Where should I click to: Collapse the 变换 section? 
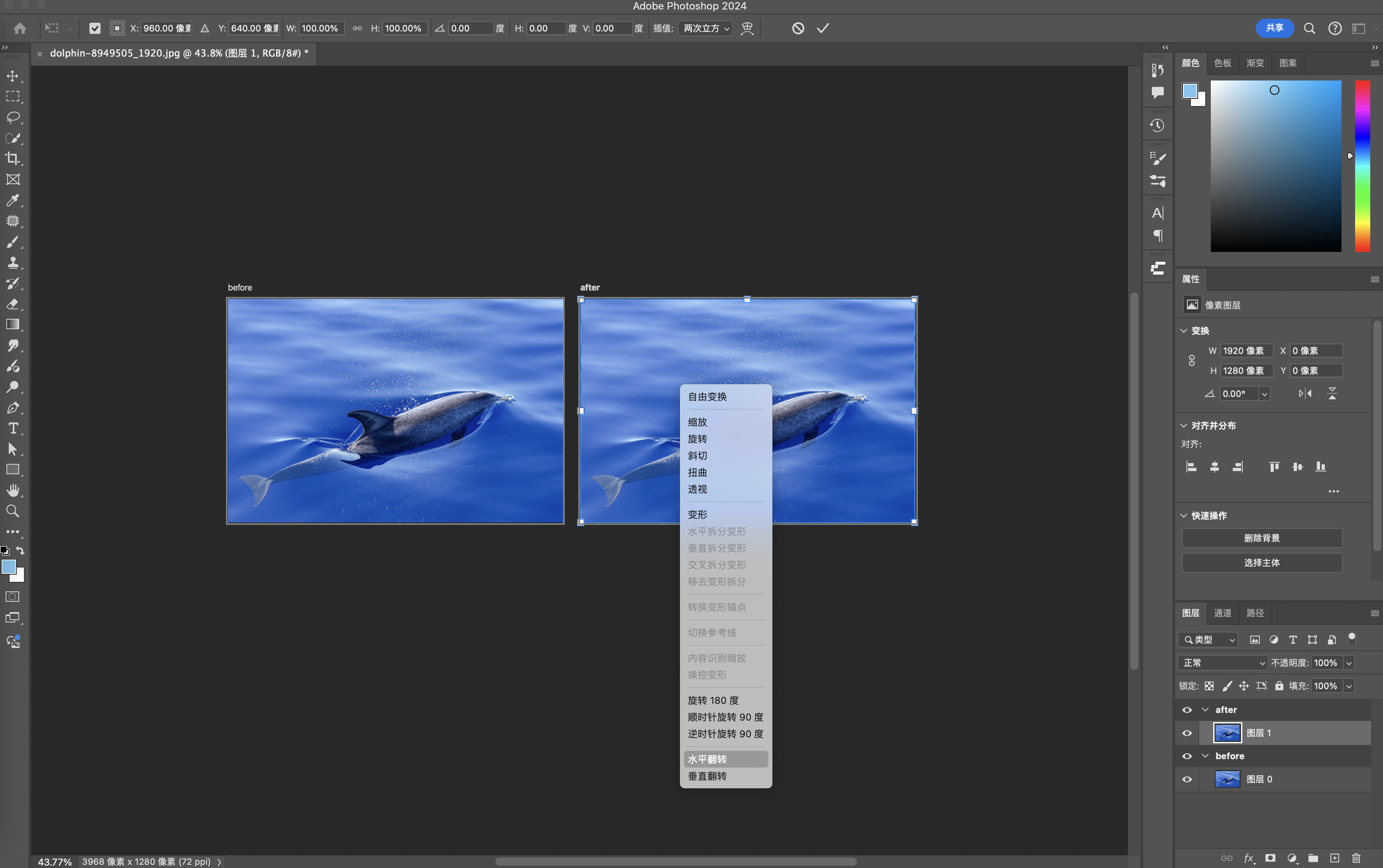(x=1183, y=331)
